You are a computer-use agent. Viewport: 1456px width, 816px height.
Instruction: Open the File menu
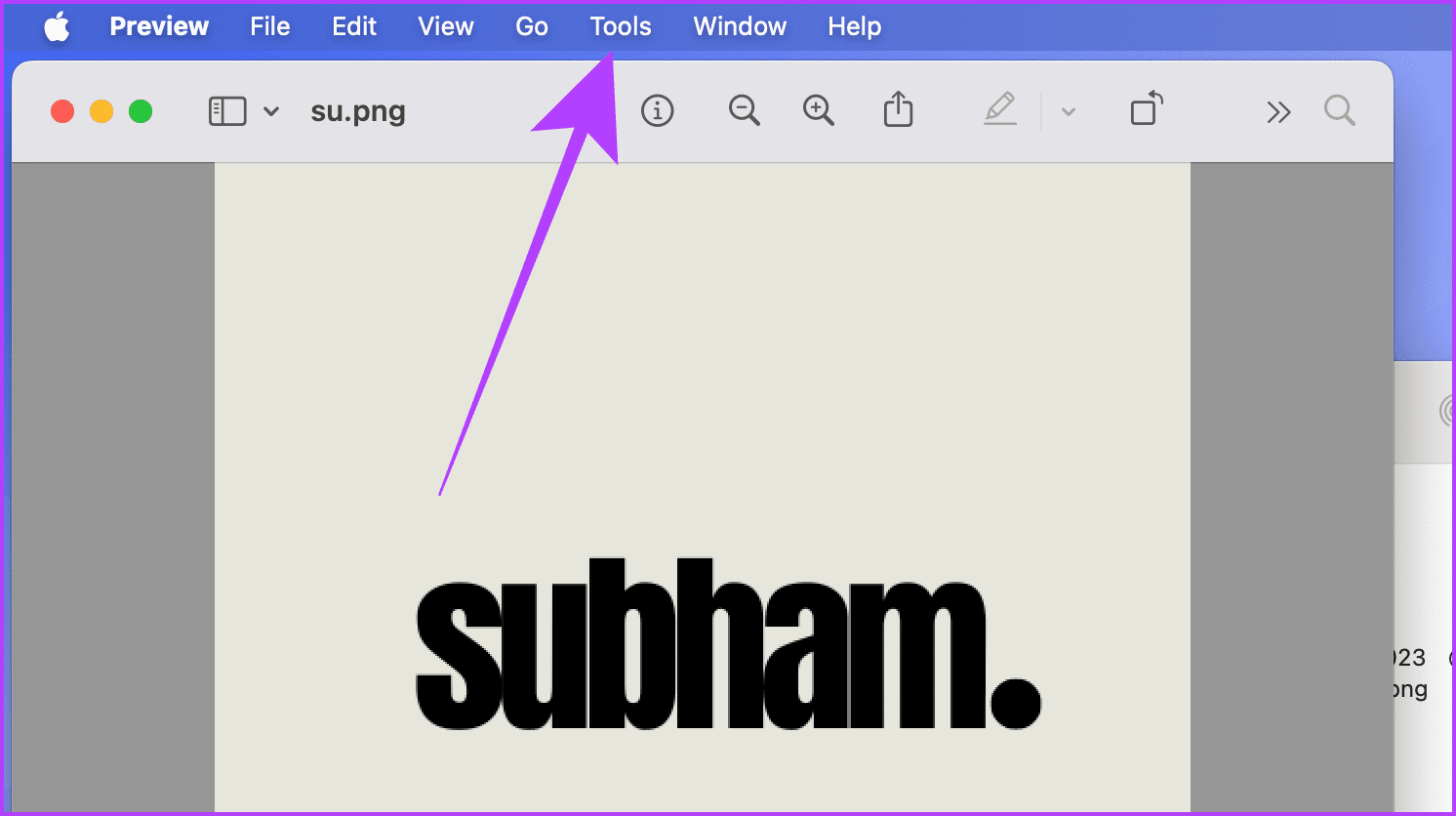[269, 26]
